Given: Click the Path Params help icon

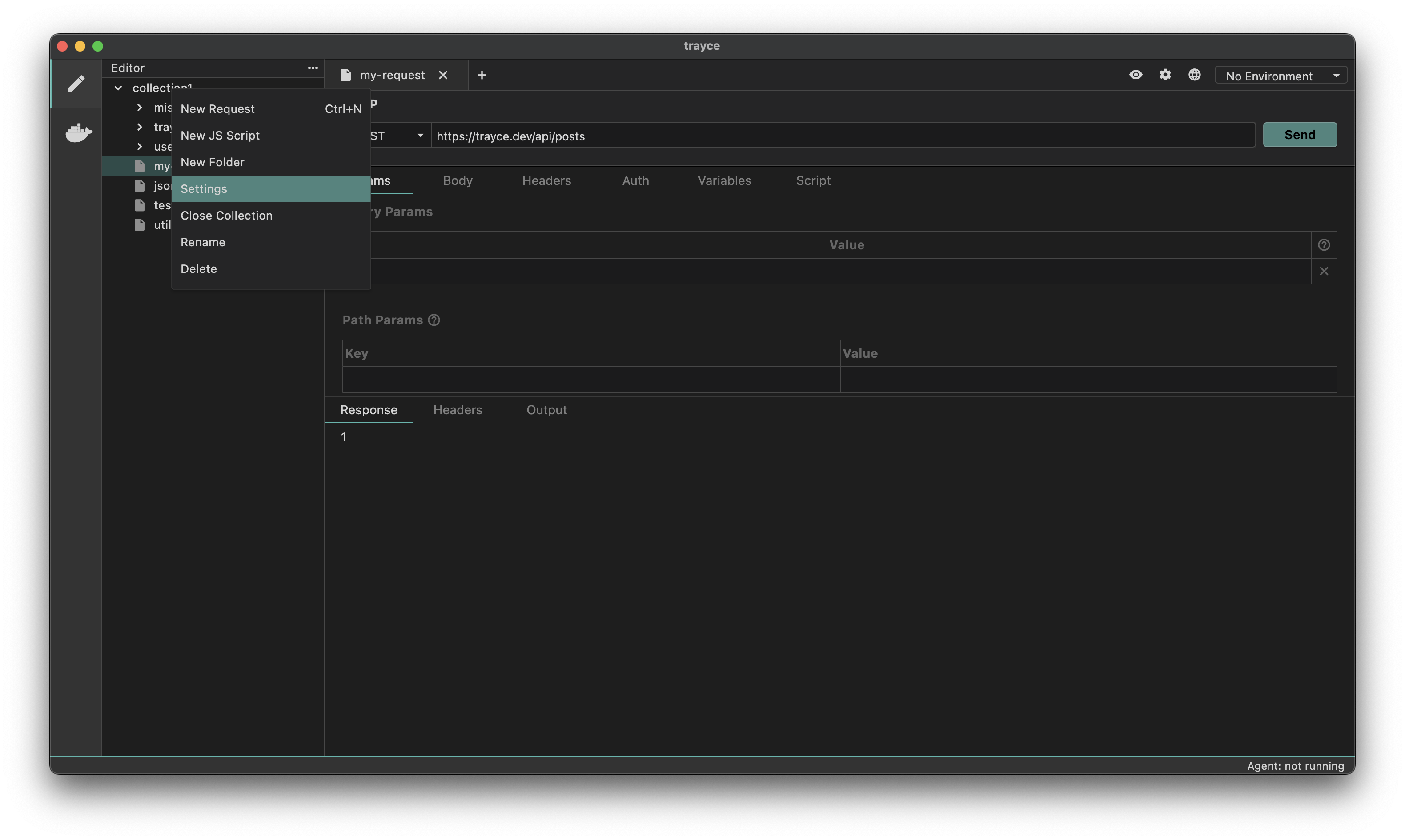Looking at the screenshot, I should click(434, 320).
